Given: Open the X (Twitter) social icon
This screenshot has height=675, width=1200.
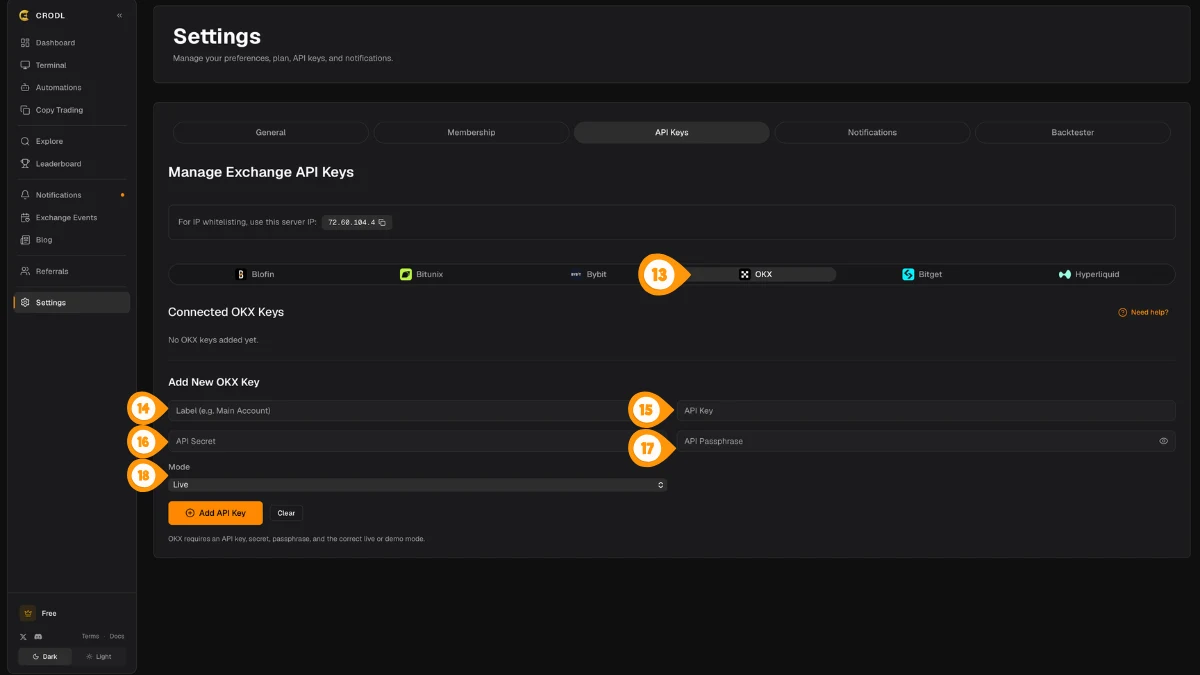Looking at the screenshot, I should click(x=23, y=636).
